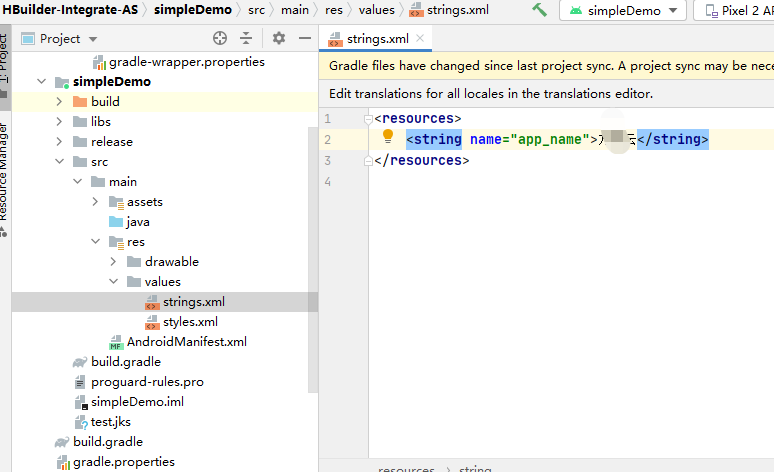Collapse the simpleDemo module node
The width and height of the screenshot is (774, 472).
pos(41,81)
